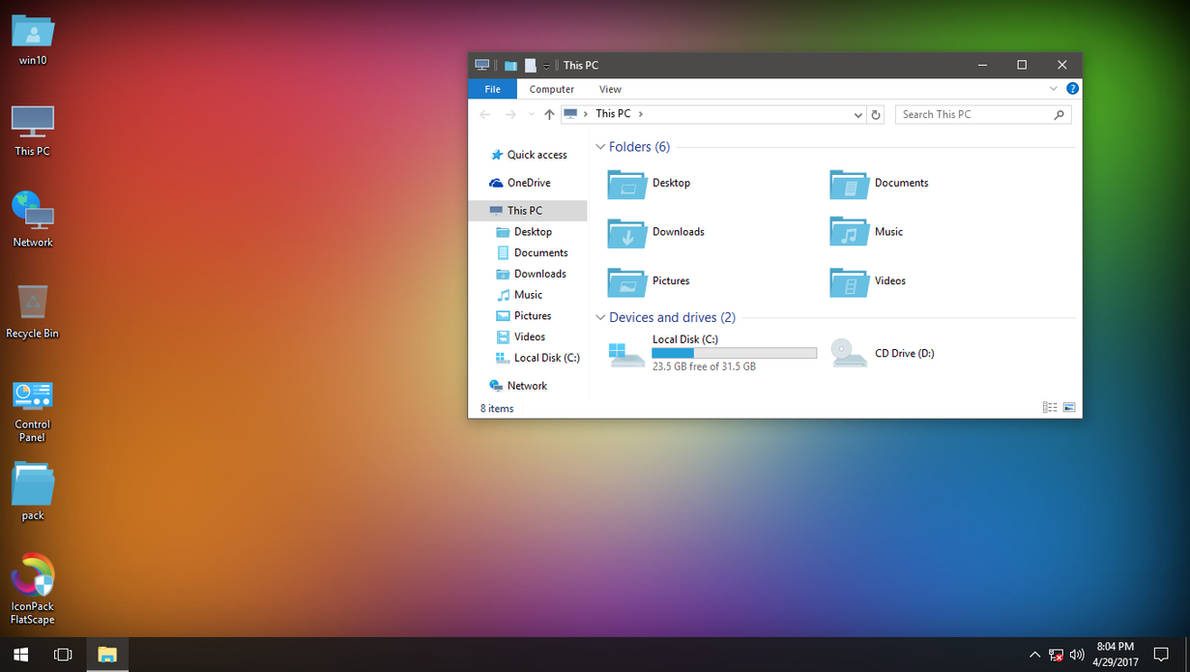This screenshot has height=672, width=1190.
Task: Collapse the Devices and drives (2) group
Action: click(x=600, y=317)
